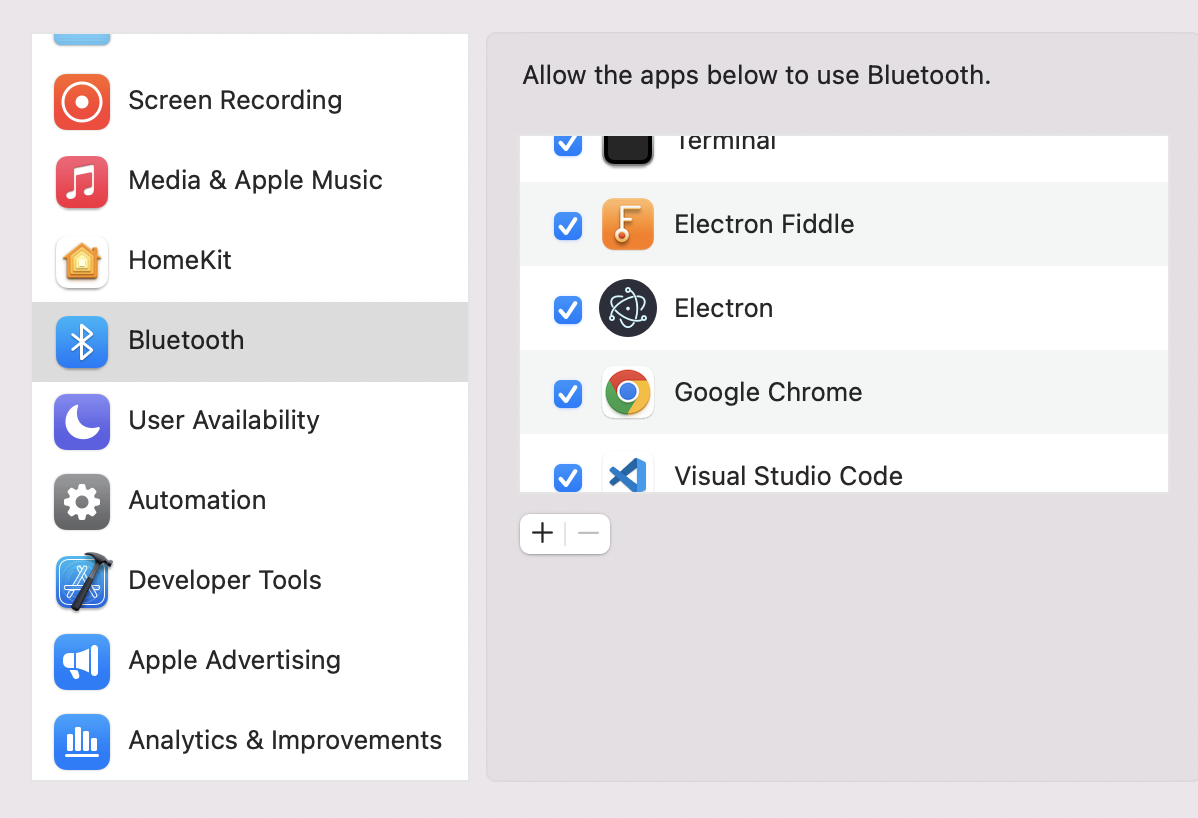Screen dimensions: 1198x818
Task: Select the User Availability moon icon
Action: coord(81,422)
